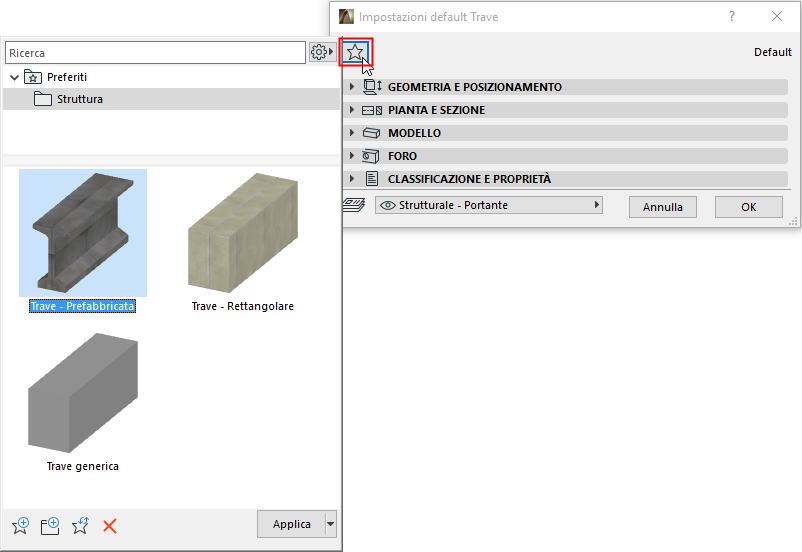Click the Applica button
The image size is (802, 552).
[x=291, y=524]
